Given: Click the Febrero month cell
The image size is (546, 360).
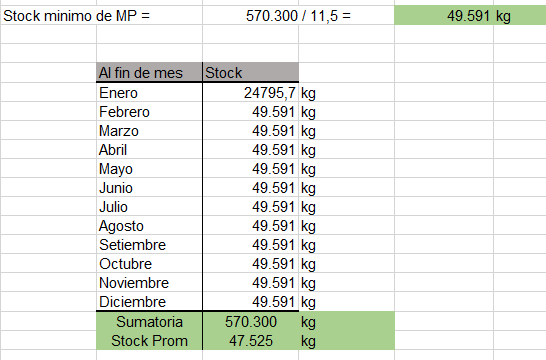Looking at the screenshot, I should pos(149,111).
